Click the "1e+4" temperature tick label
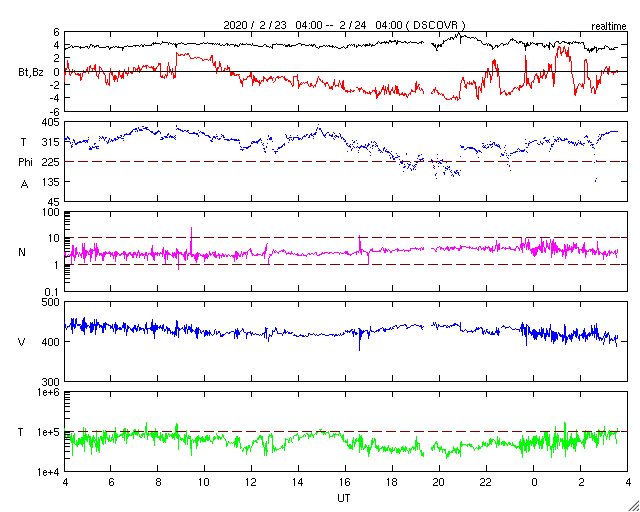 pos(49,472)
